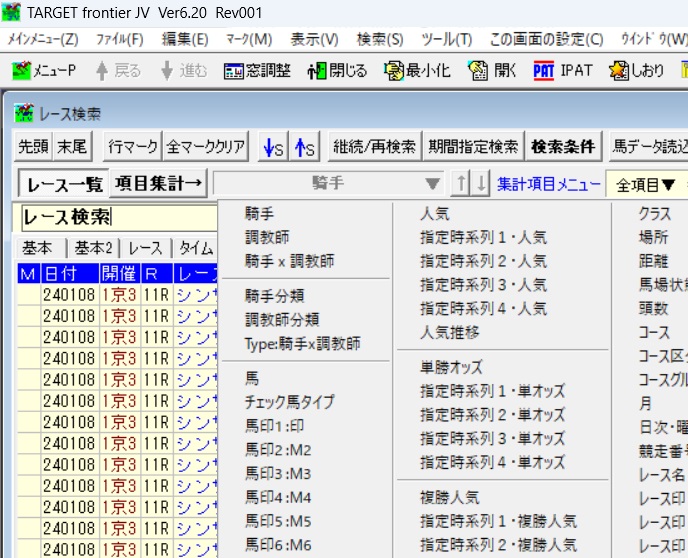Click the 期間指定検索 button
This screenshot has height=558, width=688.
point(473,147)
